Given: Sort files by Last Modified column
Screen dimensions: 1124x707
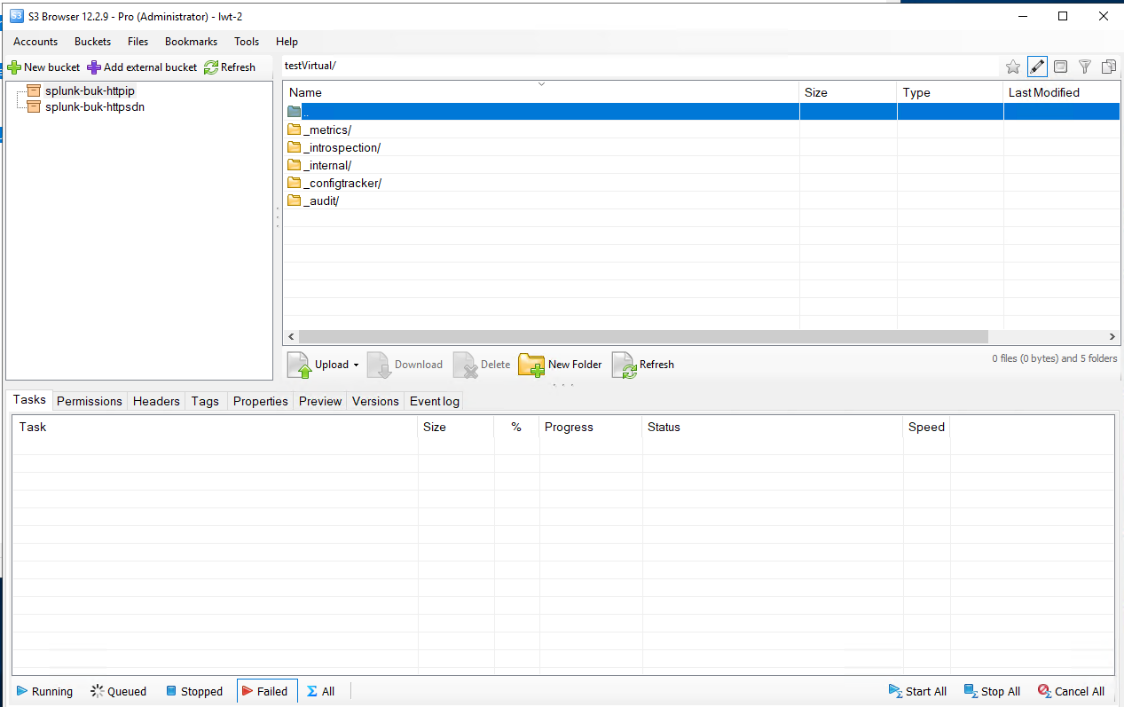Looking at the screenshot, I should click(x=1043, y=92).
